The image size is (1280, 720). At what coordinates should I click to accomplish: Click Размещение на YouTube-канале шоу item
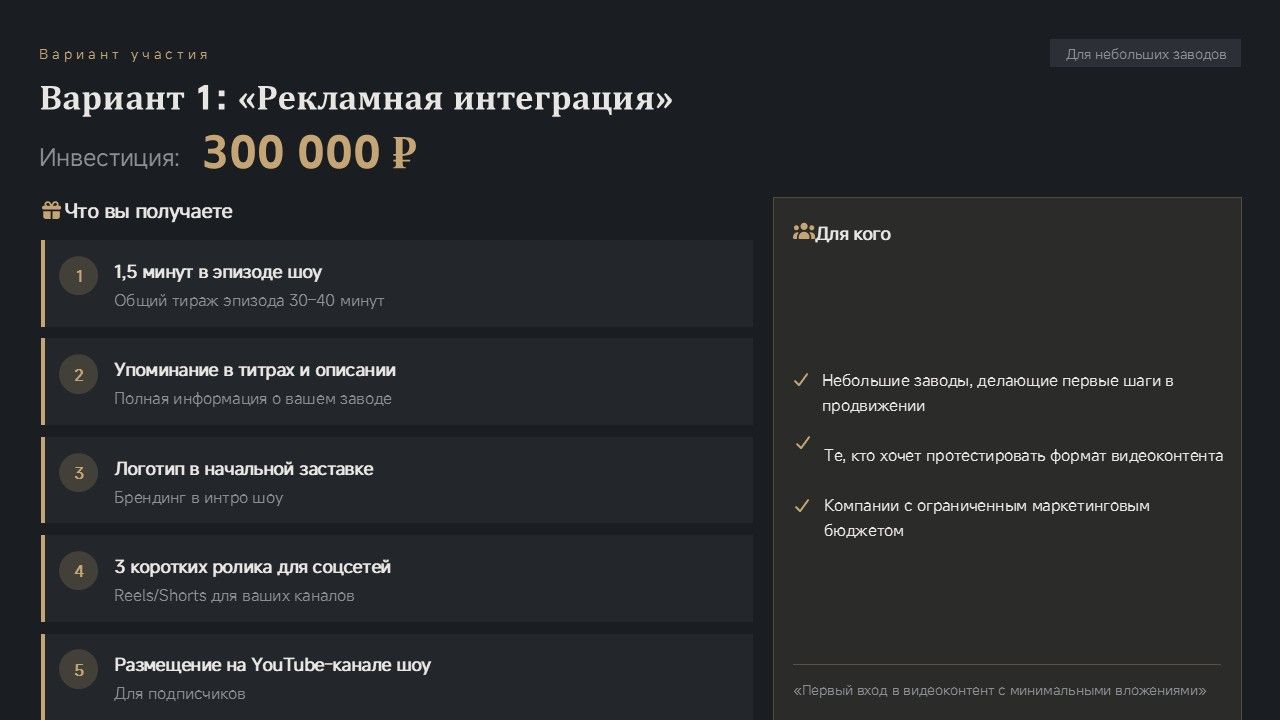pyautogui.click(x=272, y=665)
